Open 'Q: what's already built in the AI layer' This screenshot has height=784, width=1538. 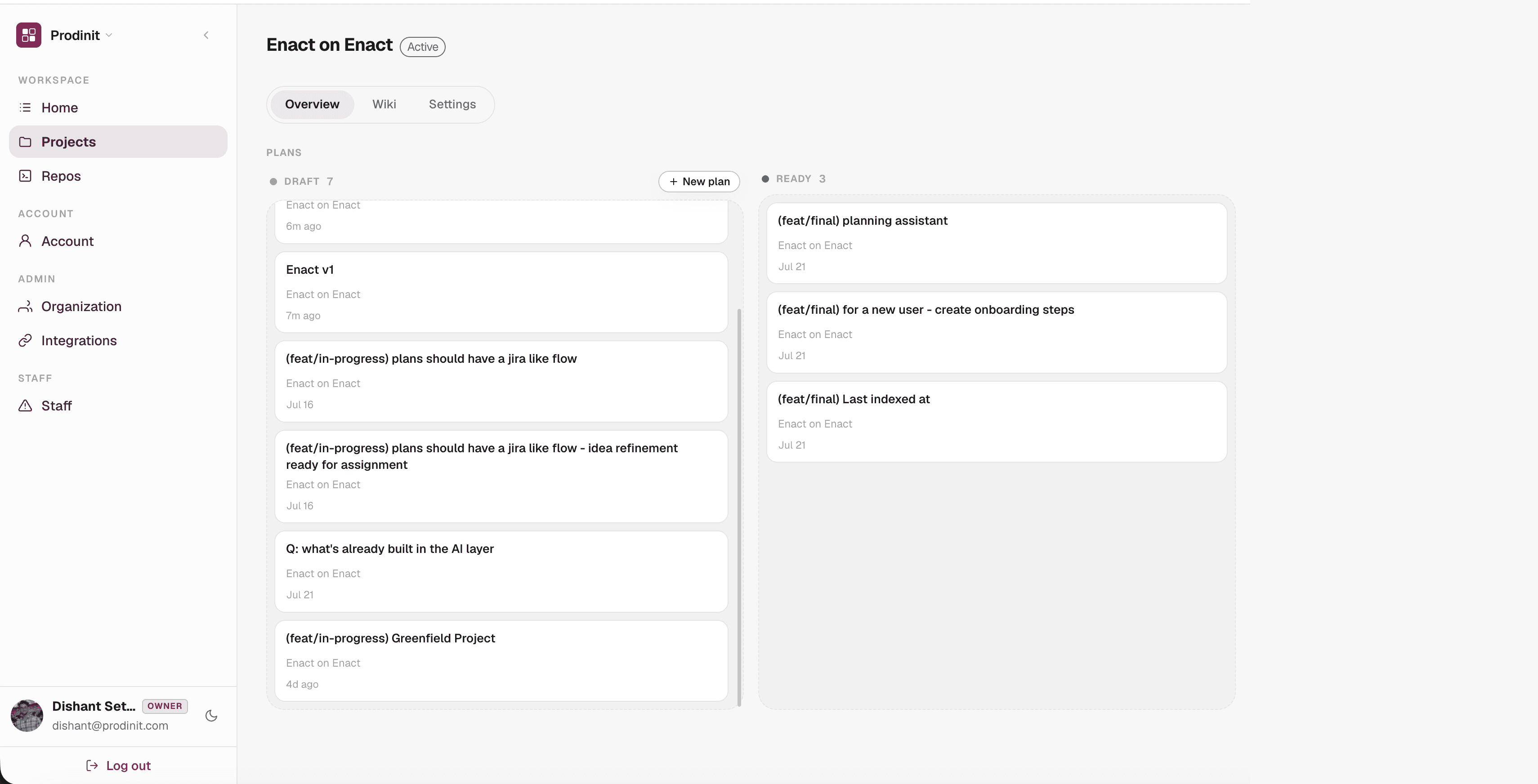click(501, 572)
